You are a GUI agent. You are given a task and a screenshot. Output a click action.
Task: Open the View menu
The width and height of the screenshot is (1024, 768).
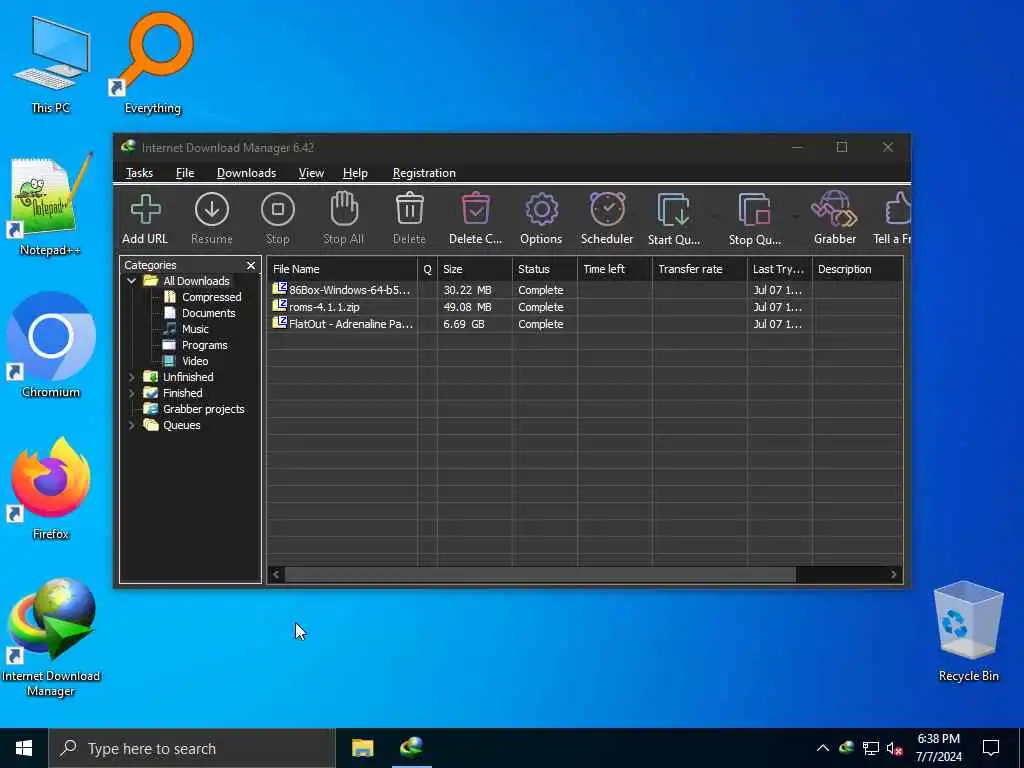point(311,173)
